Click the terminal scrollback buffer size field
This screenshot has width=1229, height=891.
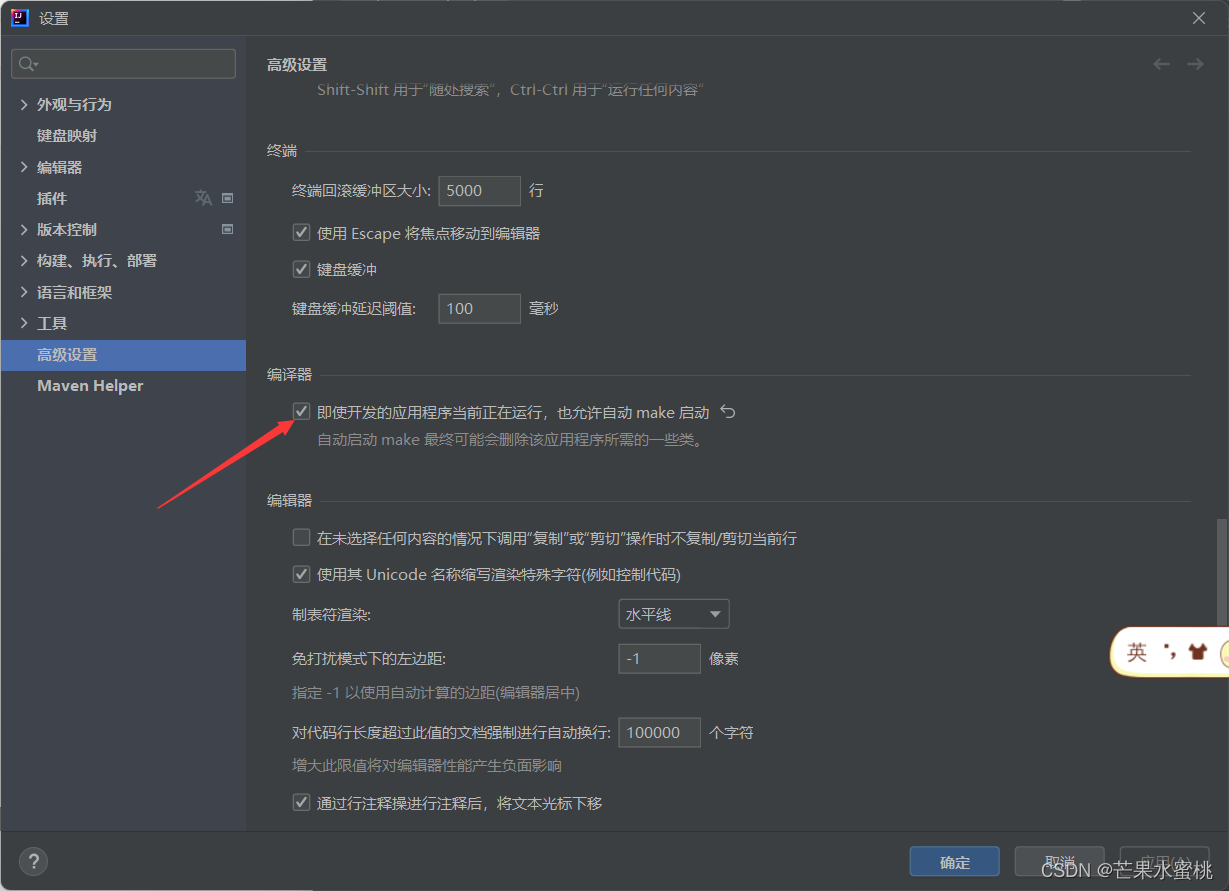[479, 191]
